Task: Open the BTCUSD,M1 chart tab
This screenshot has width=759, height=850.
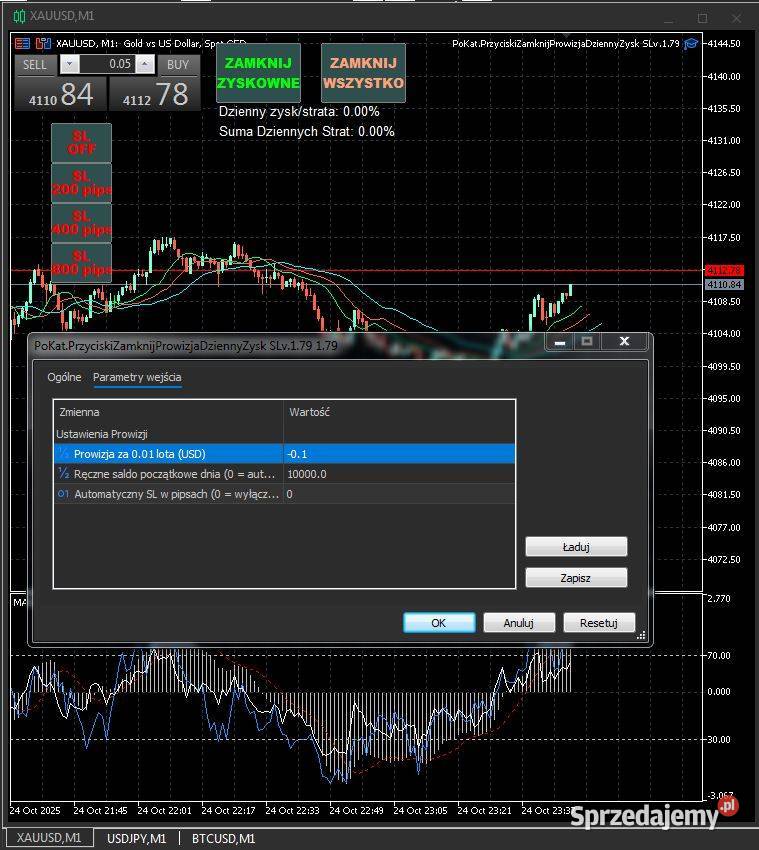Action: (223, 839)
